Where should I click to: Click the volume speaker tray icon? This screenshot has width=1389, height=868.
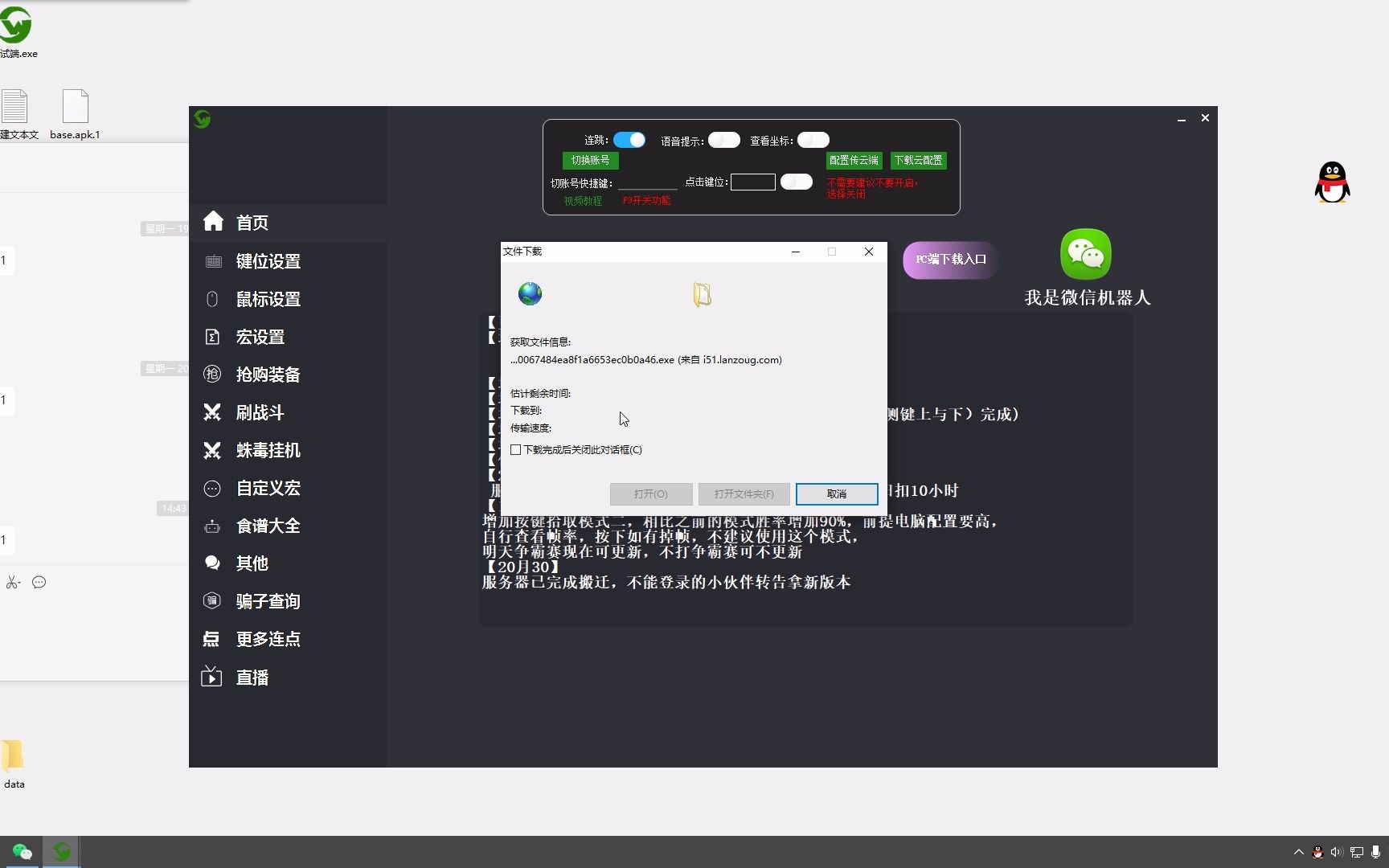point(1337,852)
